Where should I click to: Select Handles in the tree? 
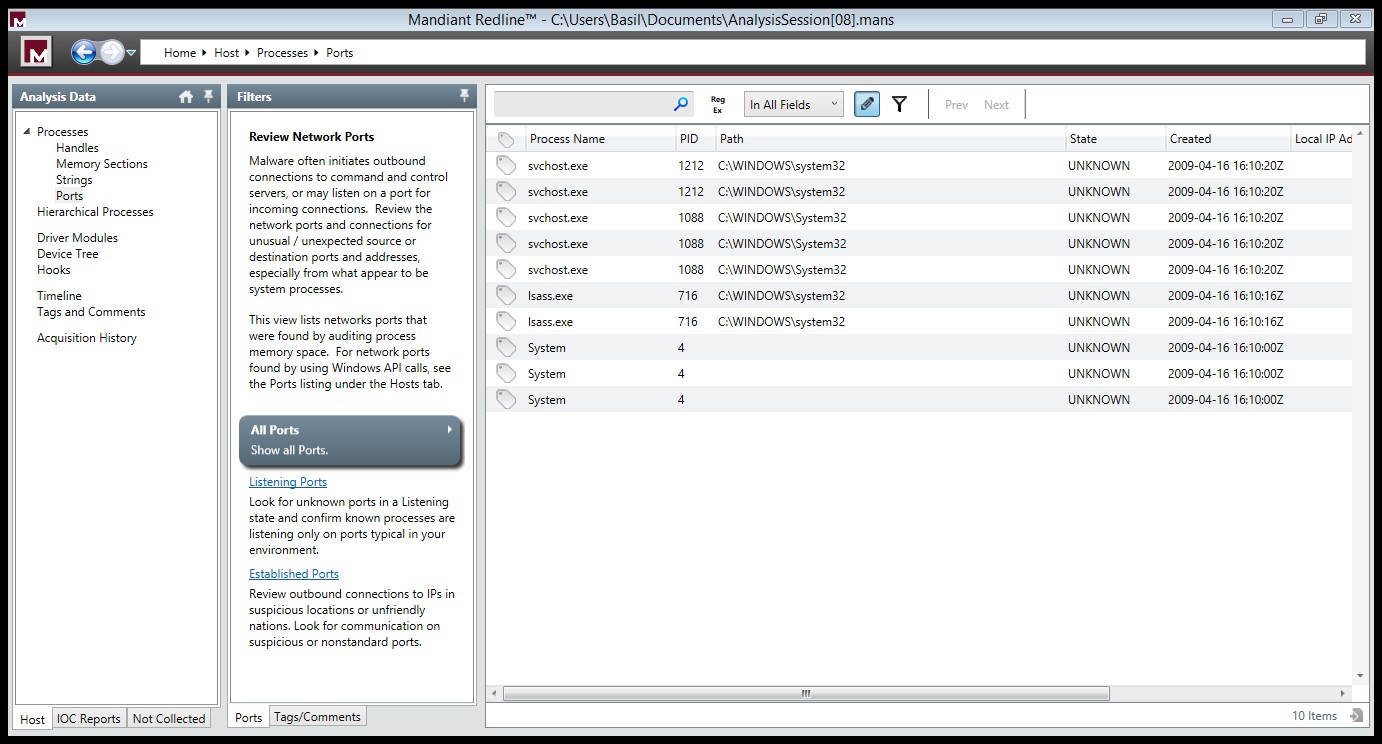click(77, 148)
